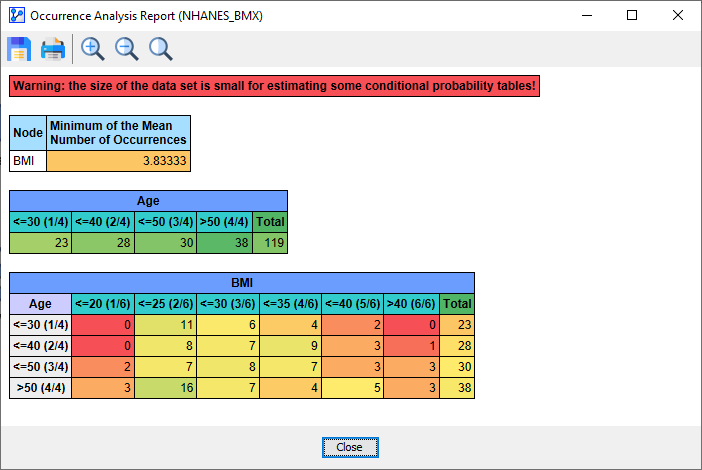702x470 pixels.
Task: Select cell value 16 in BMI table
Action: point(165,388)
